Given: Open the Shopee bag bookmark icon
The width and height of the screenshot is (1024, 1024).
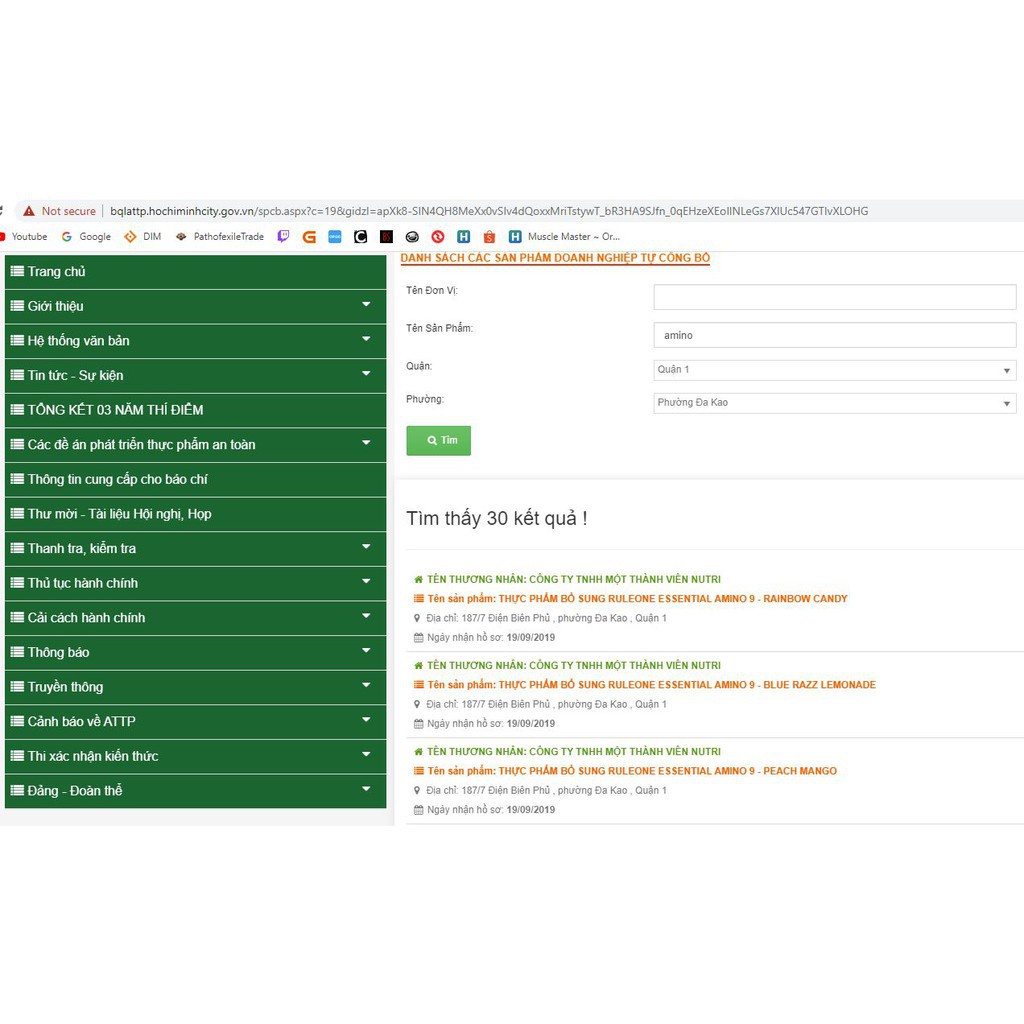Looking at the screenshot, I should 489,237.
